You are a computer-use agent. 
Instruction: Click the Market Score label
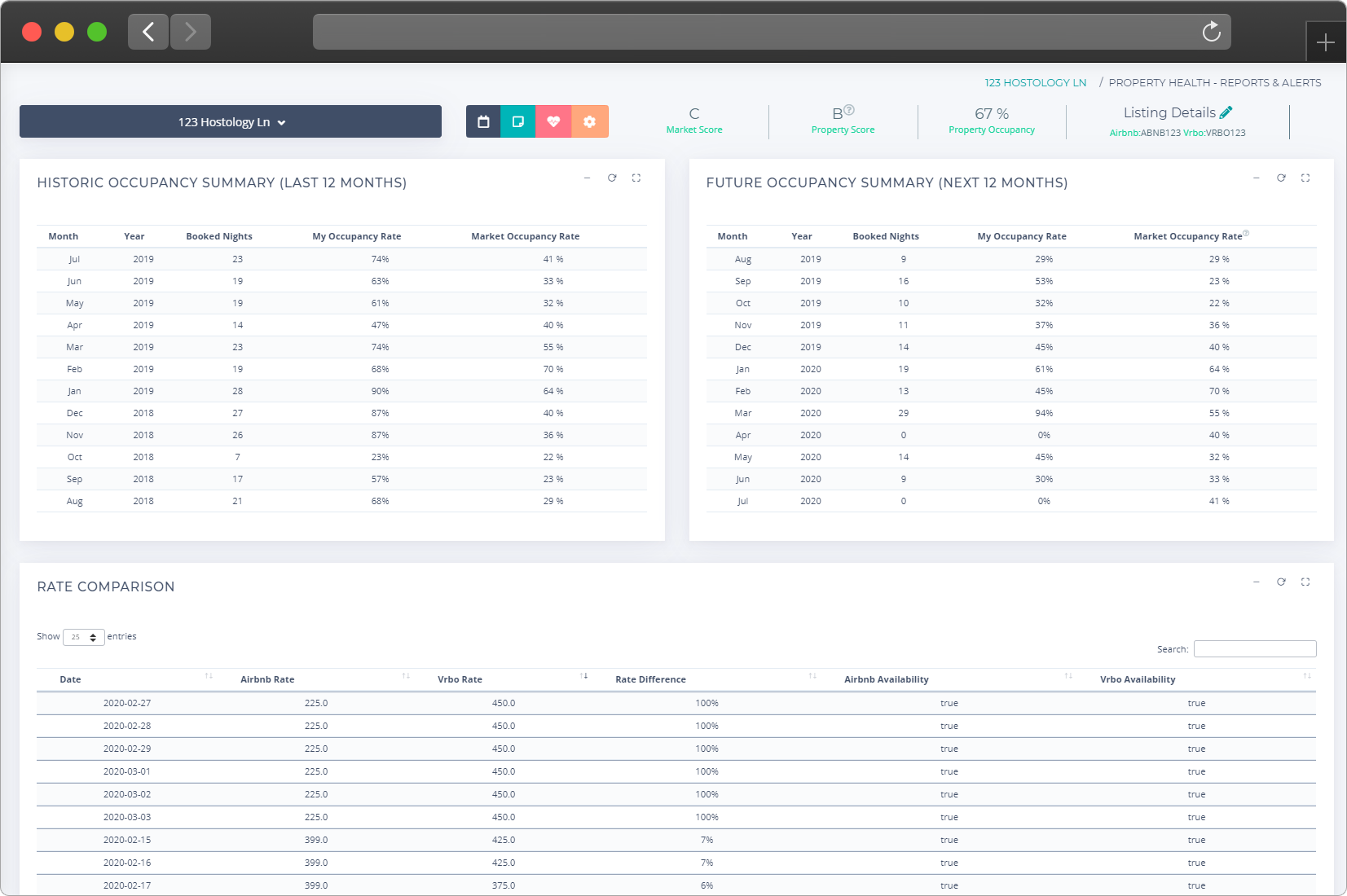(694, 130)
